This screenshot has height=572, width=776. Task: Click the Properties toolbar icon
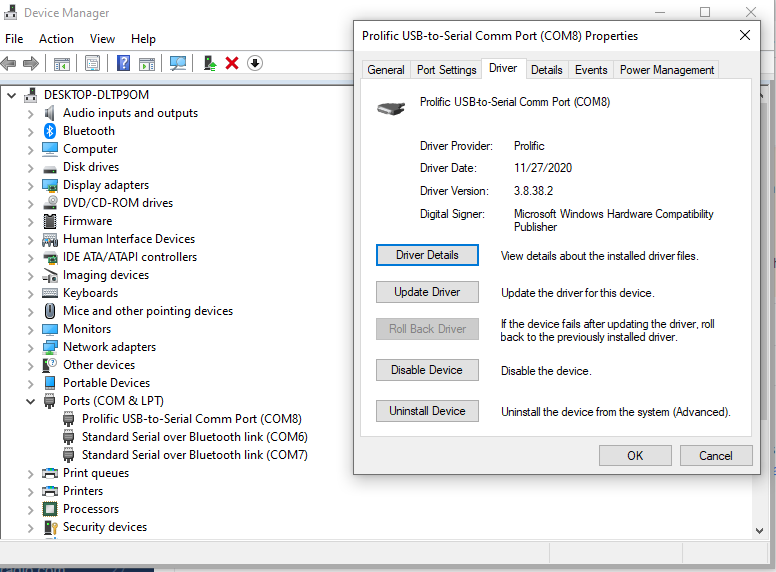pos(92,63)
